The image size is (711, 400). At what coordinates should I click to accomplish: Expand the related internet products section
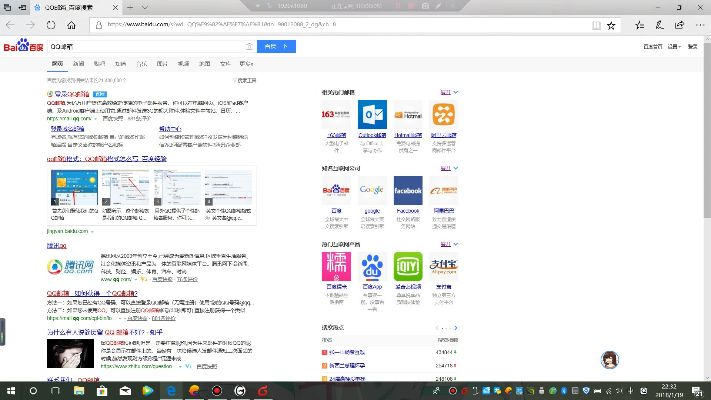coord(449,244)
